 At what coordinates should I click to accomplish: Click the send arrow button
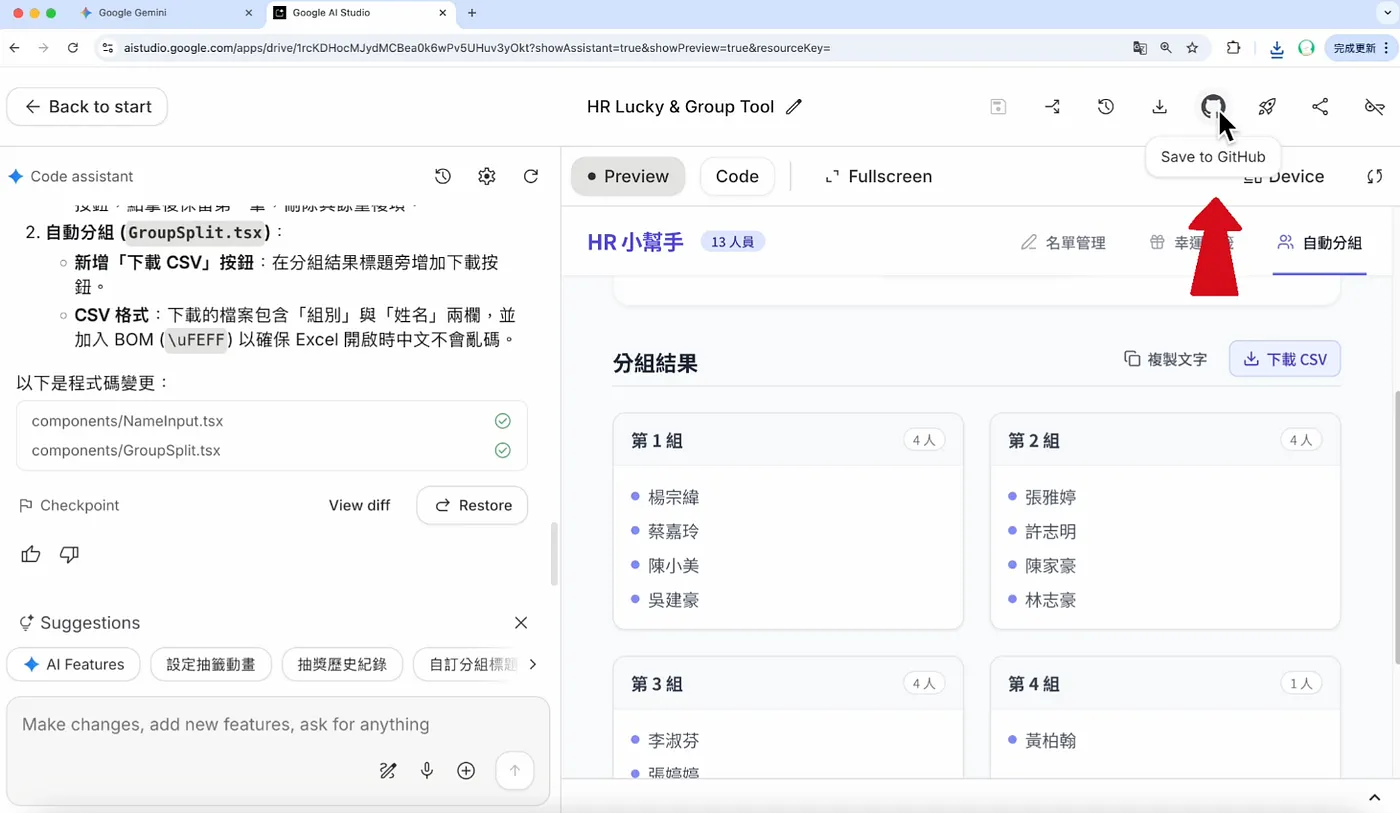point(515,771)
